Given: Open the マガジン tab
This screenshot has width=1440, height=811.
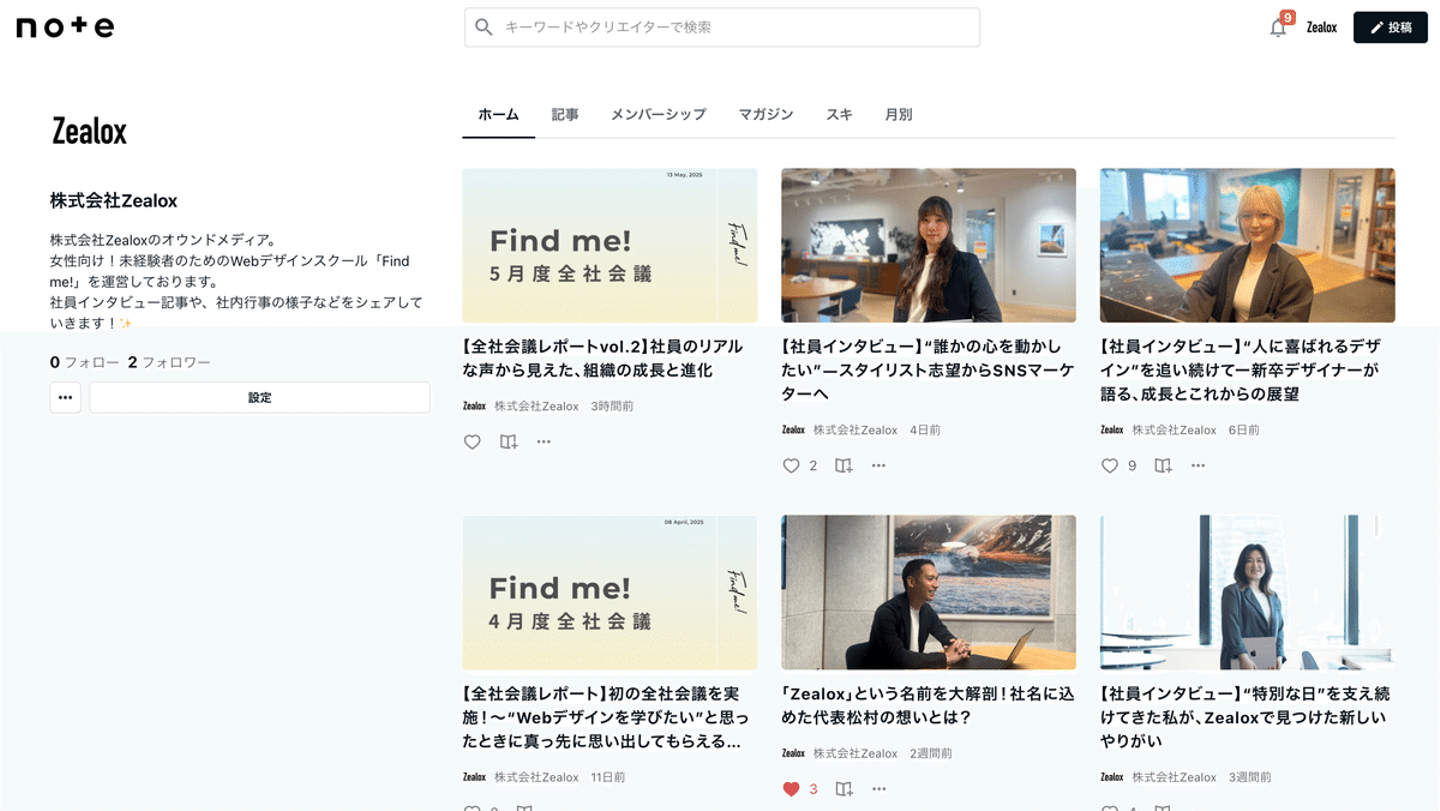Looking at the screenshot, I should coord(766,114).
